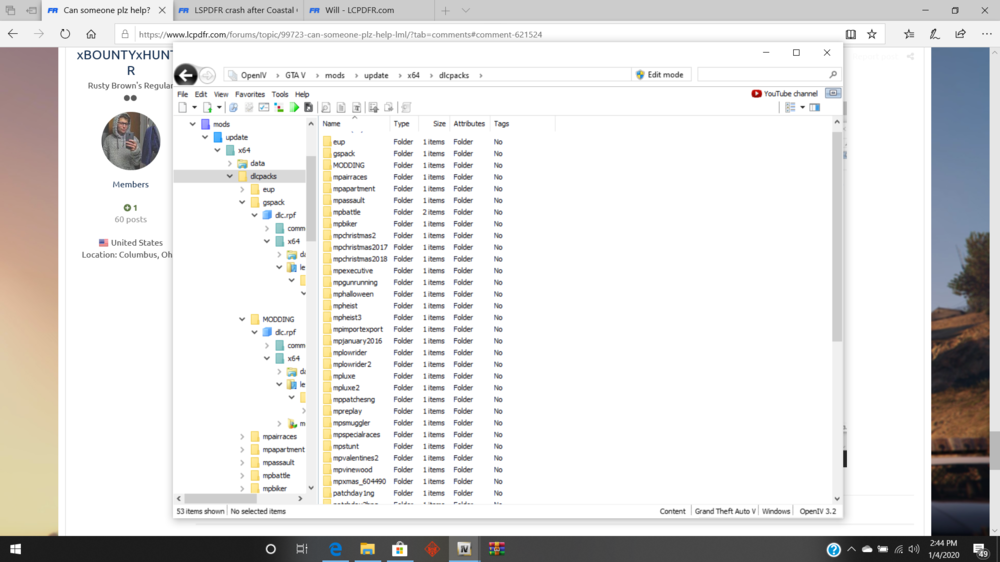Open mpchristmas2018 folder in file list
1000x562 pixels.
(360, 259)
